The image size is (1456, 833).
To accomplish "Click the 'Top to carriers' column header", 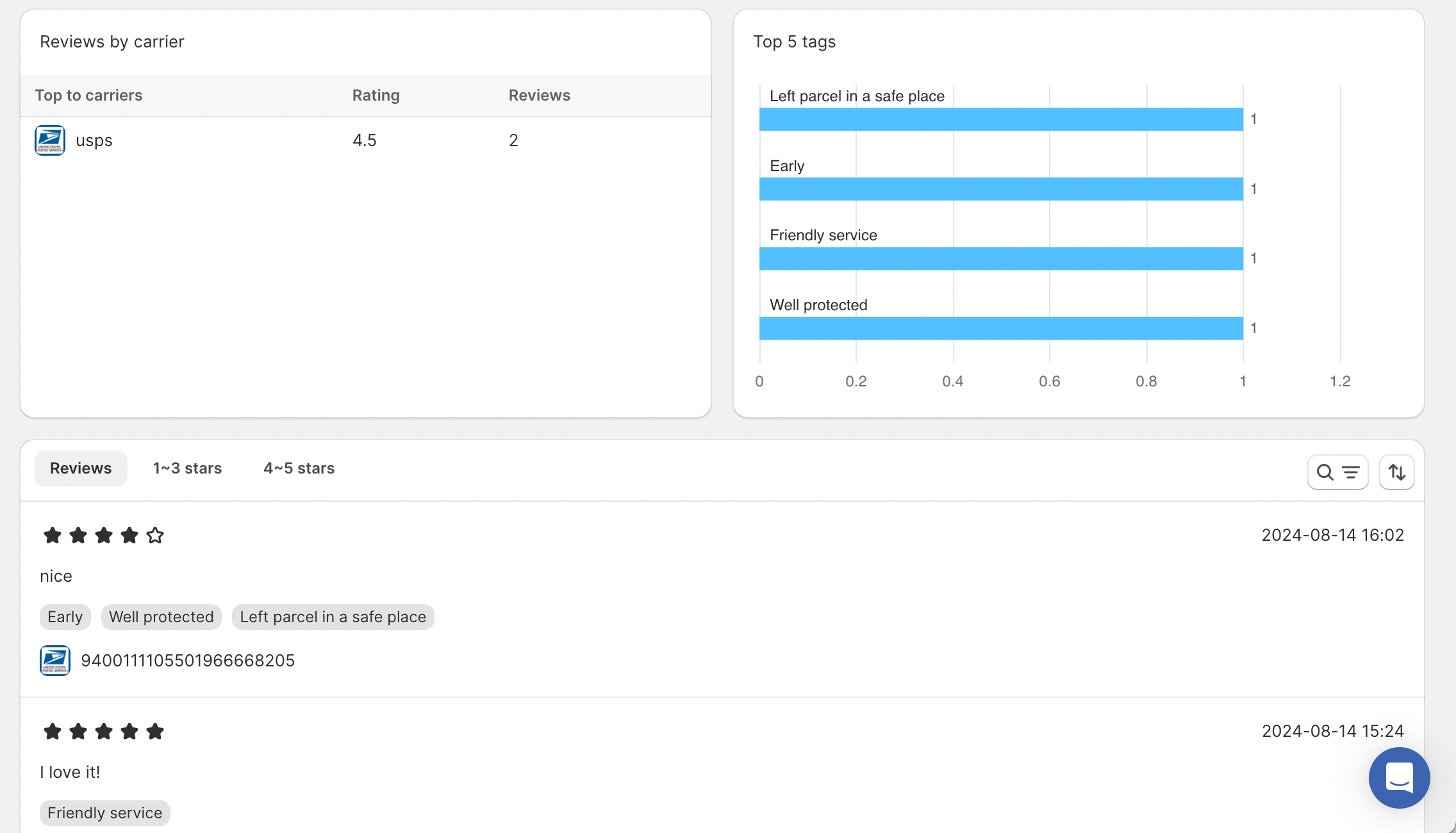I will [x=88, y=95].
